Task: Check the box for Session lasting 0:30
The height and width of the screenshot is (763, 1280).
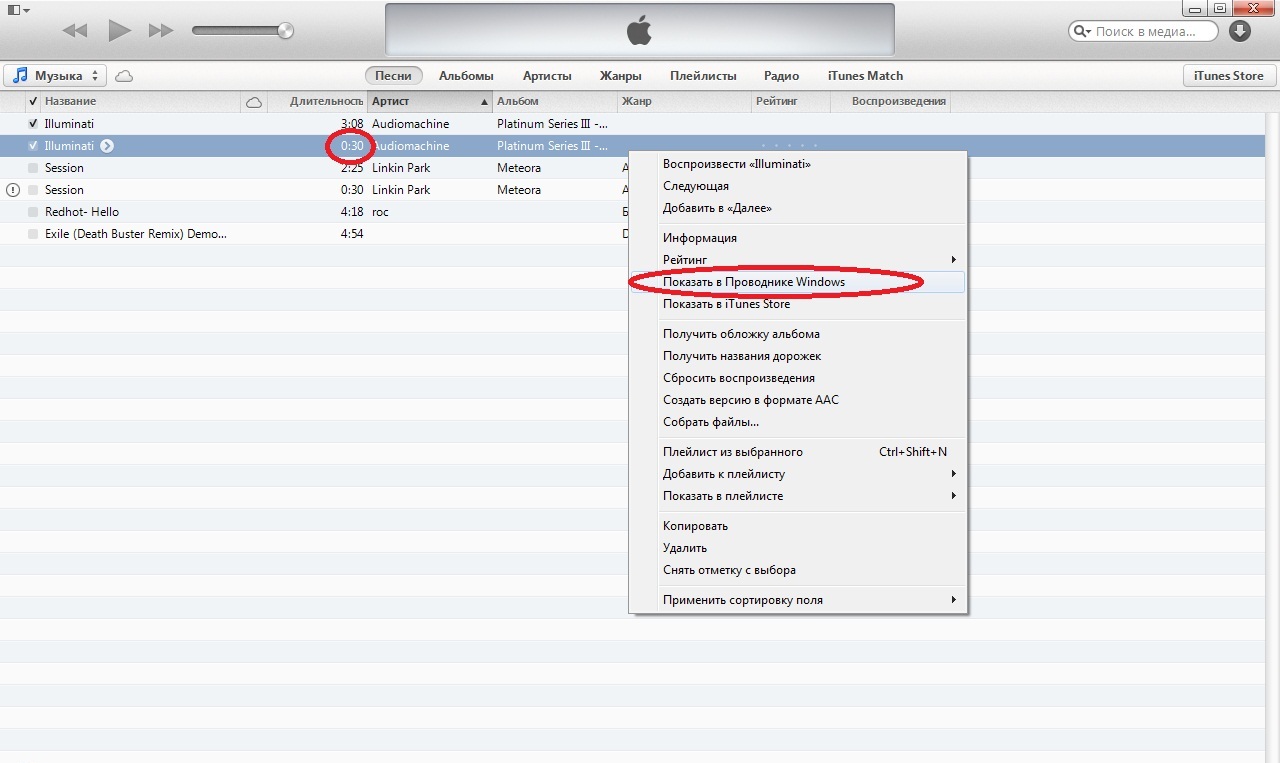Action: 33,190
